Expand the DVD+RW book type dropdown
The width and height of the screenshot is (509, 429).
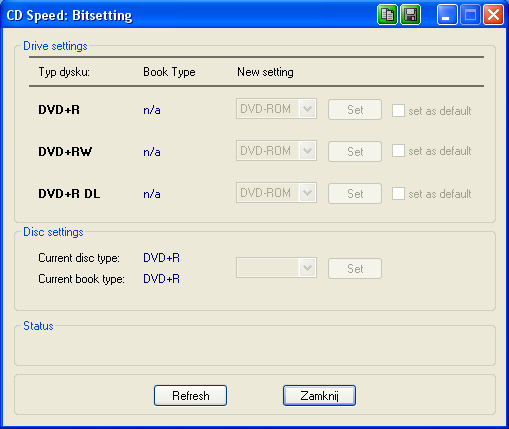tap(276, 151)
